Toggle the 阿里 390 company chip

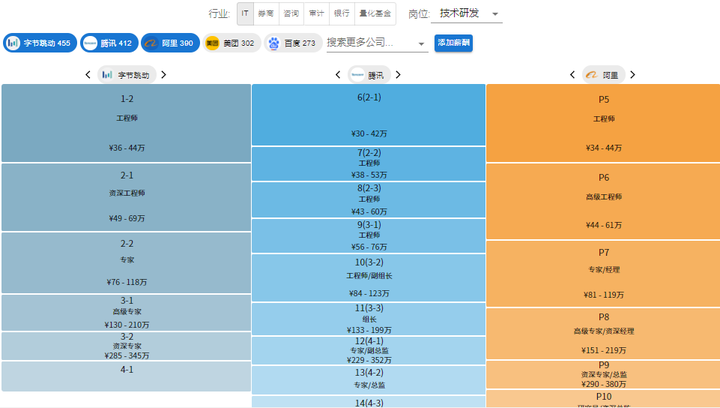[170, 43]
